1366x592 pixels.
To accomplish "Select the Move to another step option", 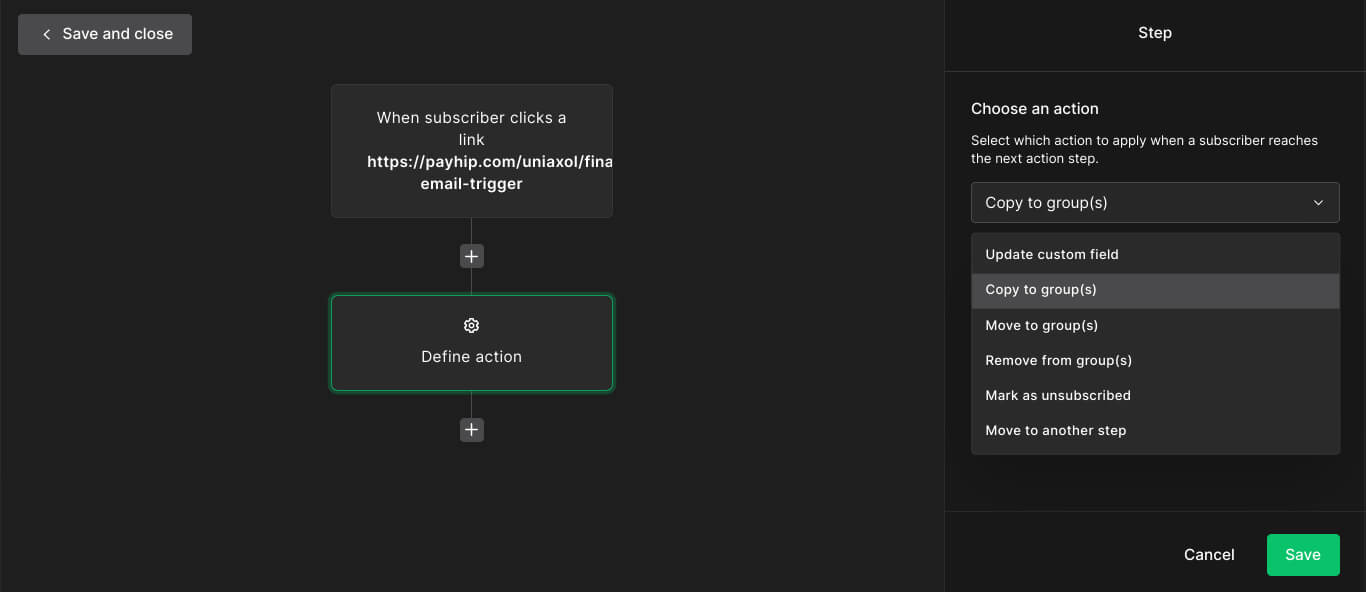I will point(1056,430).
